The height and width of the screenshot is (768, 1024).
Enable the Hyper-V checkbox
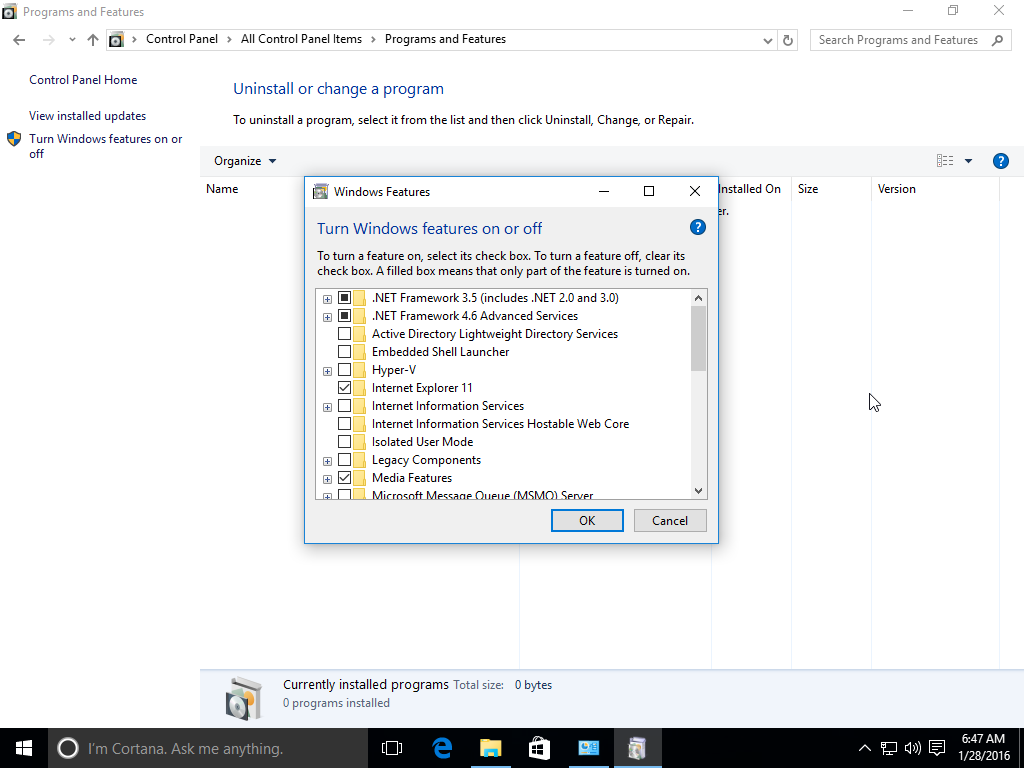tap(344, 370)
